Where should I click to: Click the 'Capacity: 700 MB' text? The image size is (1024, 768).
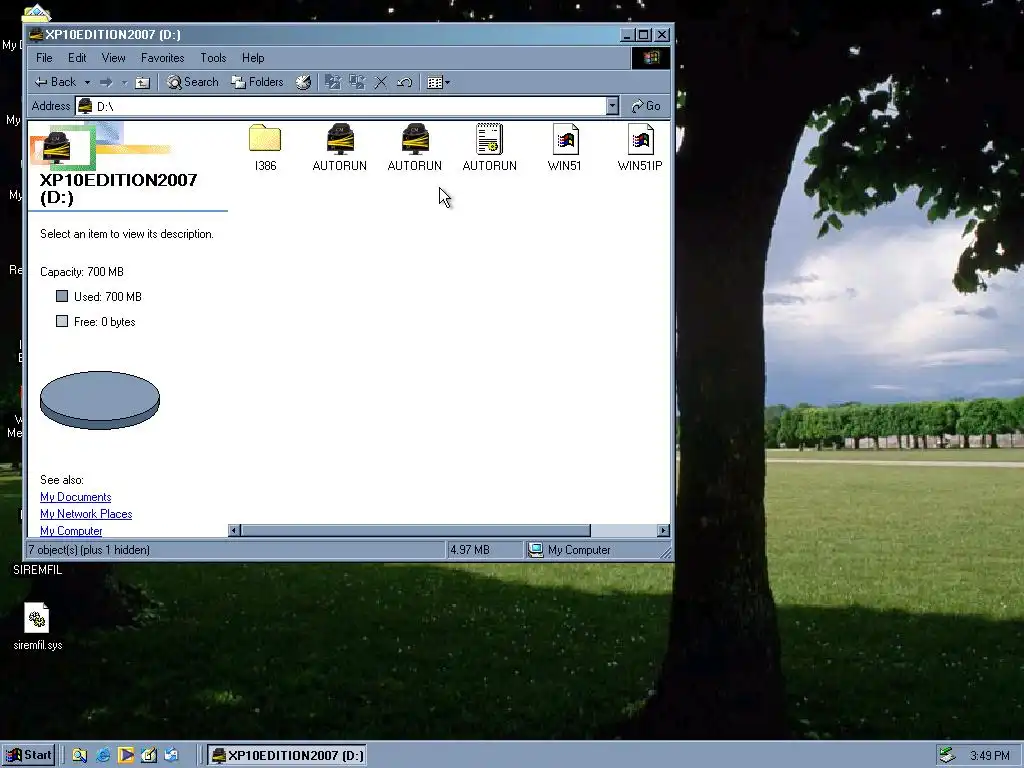pos(82,272)
